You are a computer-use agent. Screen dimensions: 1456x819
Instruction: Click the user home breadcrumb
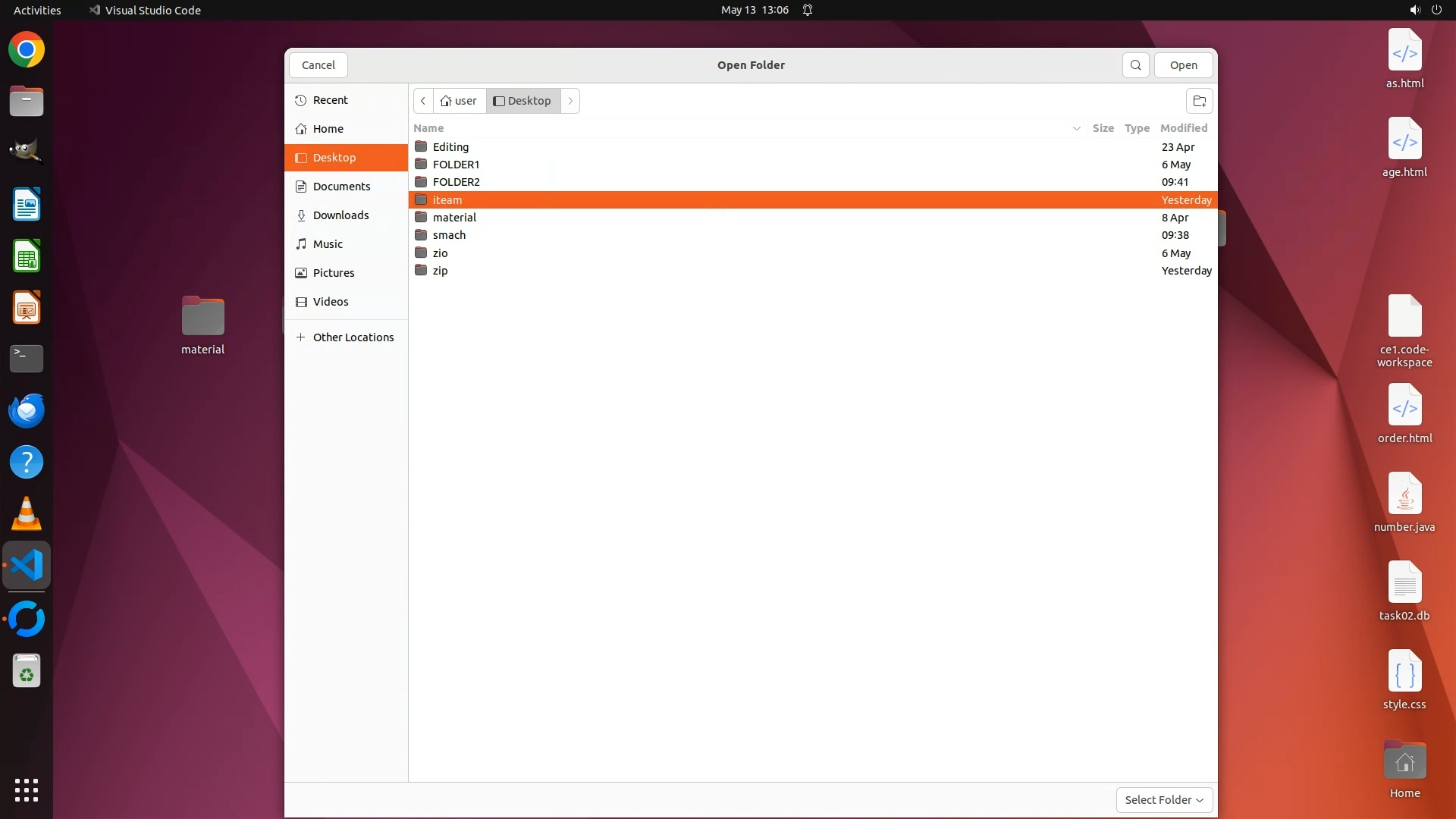pyautogui.click(x=459, y=101)
